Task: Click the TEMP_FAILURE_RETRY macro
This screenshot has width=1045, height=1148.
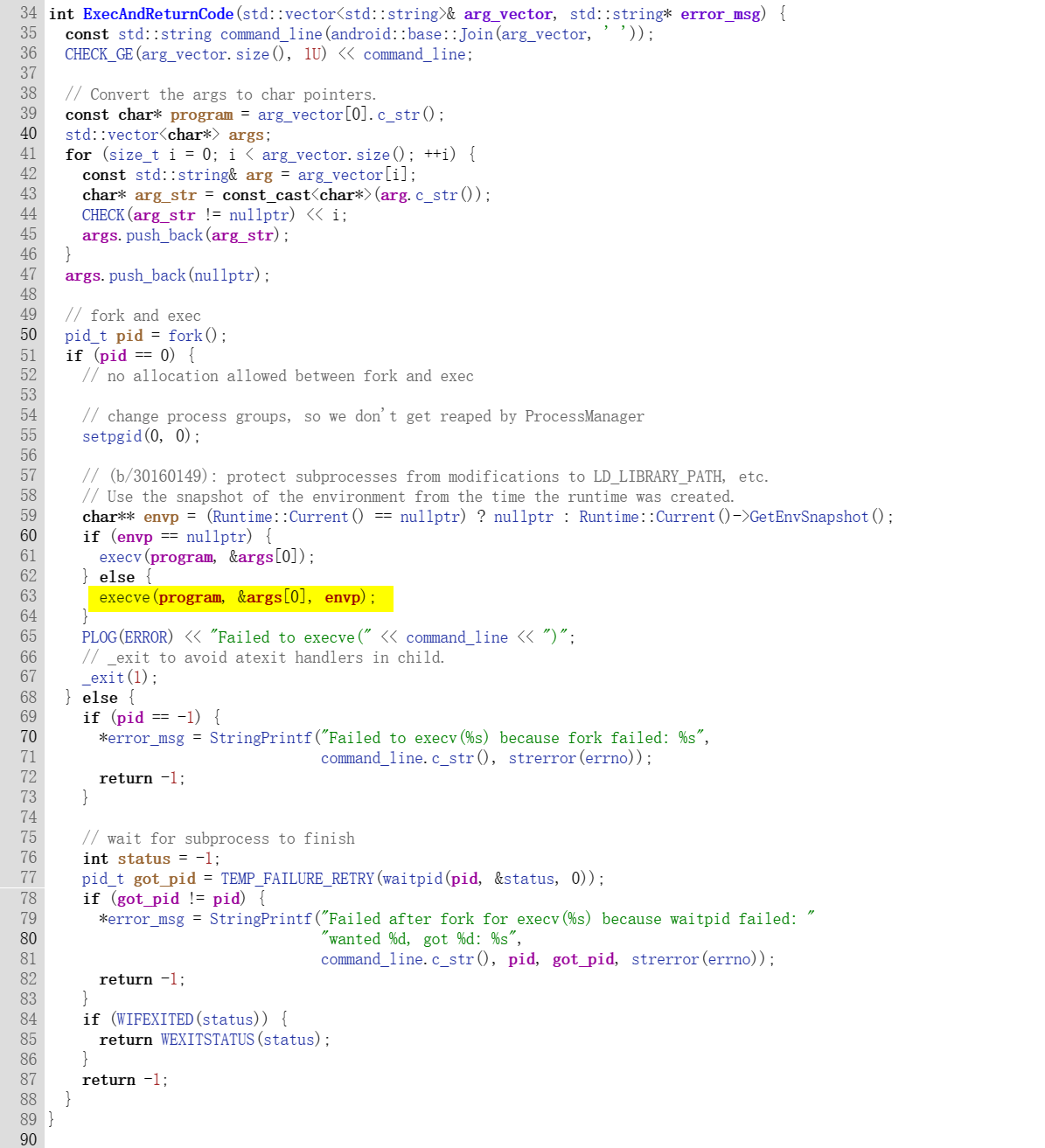Action: 297,879
